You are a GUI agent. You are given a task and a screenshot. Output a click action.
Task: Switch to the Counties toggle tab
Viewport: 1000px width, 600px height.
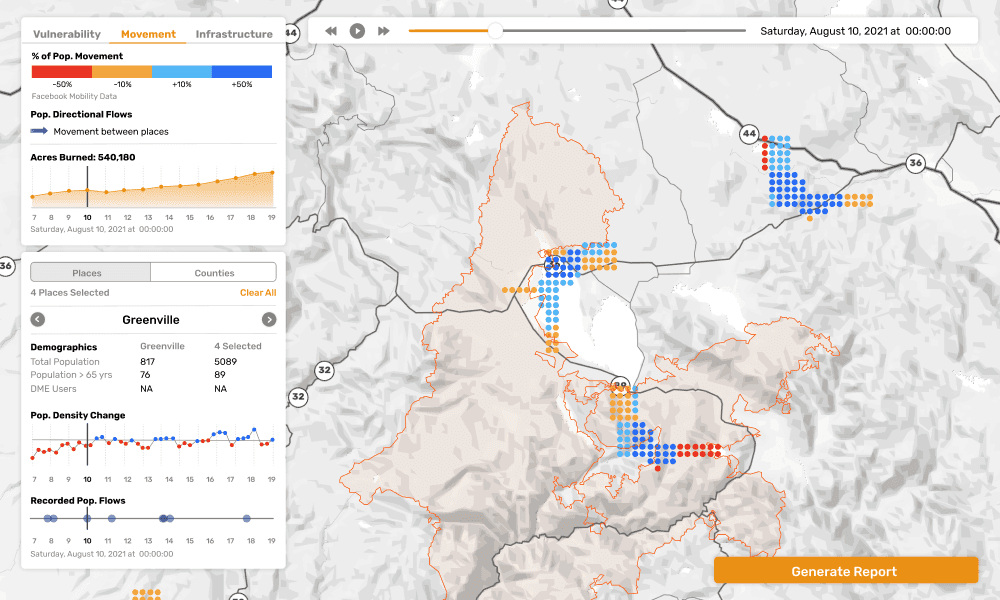pos(214,272)
